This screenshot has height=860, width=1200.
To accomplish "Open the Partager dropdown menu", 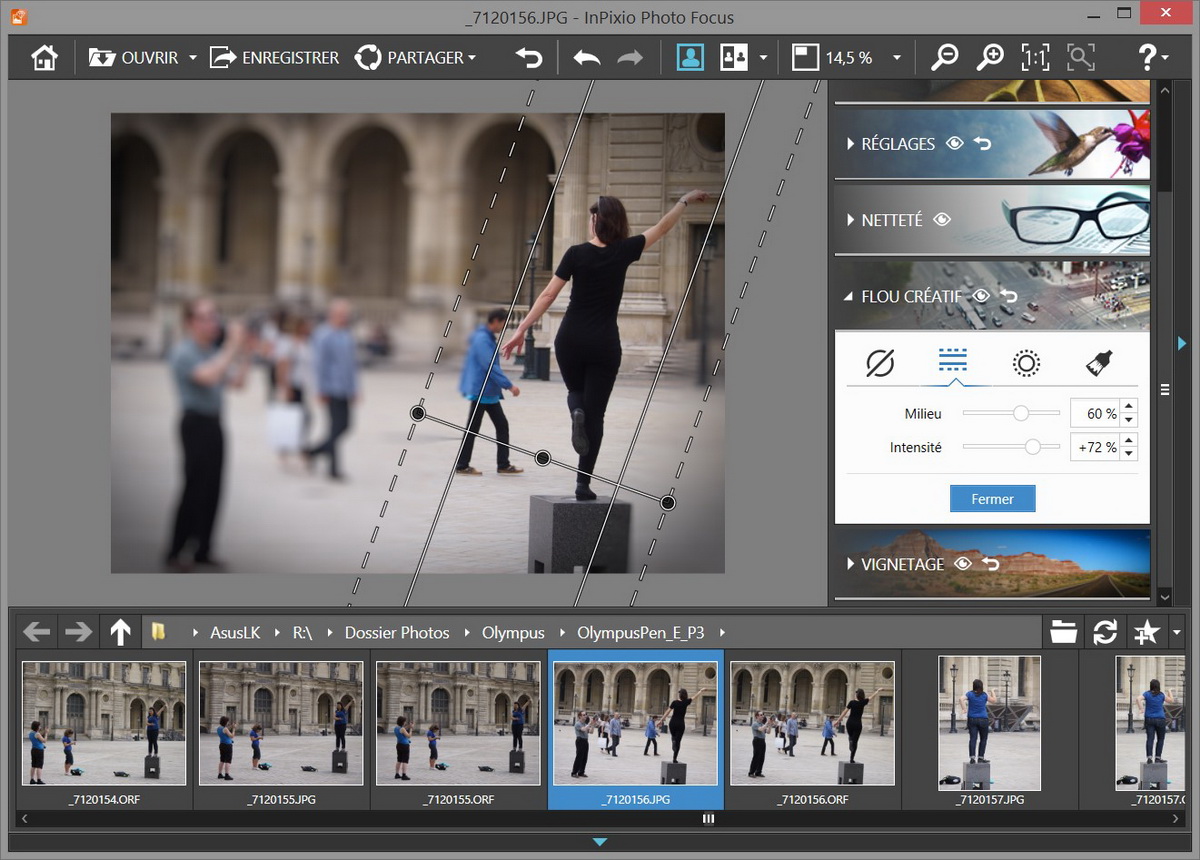I will 415,58.
